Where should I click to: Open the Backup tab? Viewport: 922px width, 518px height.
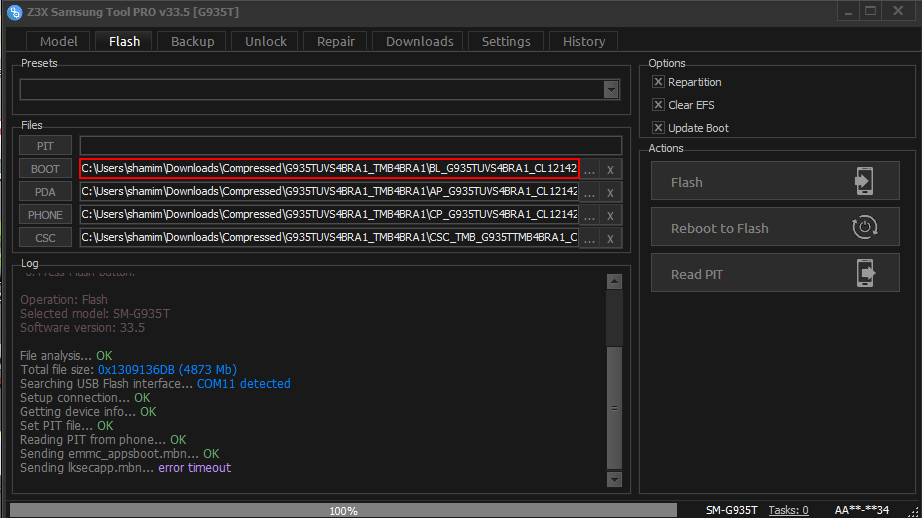click(x=192, y=41)
